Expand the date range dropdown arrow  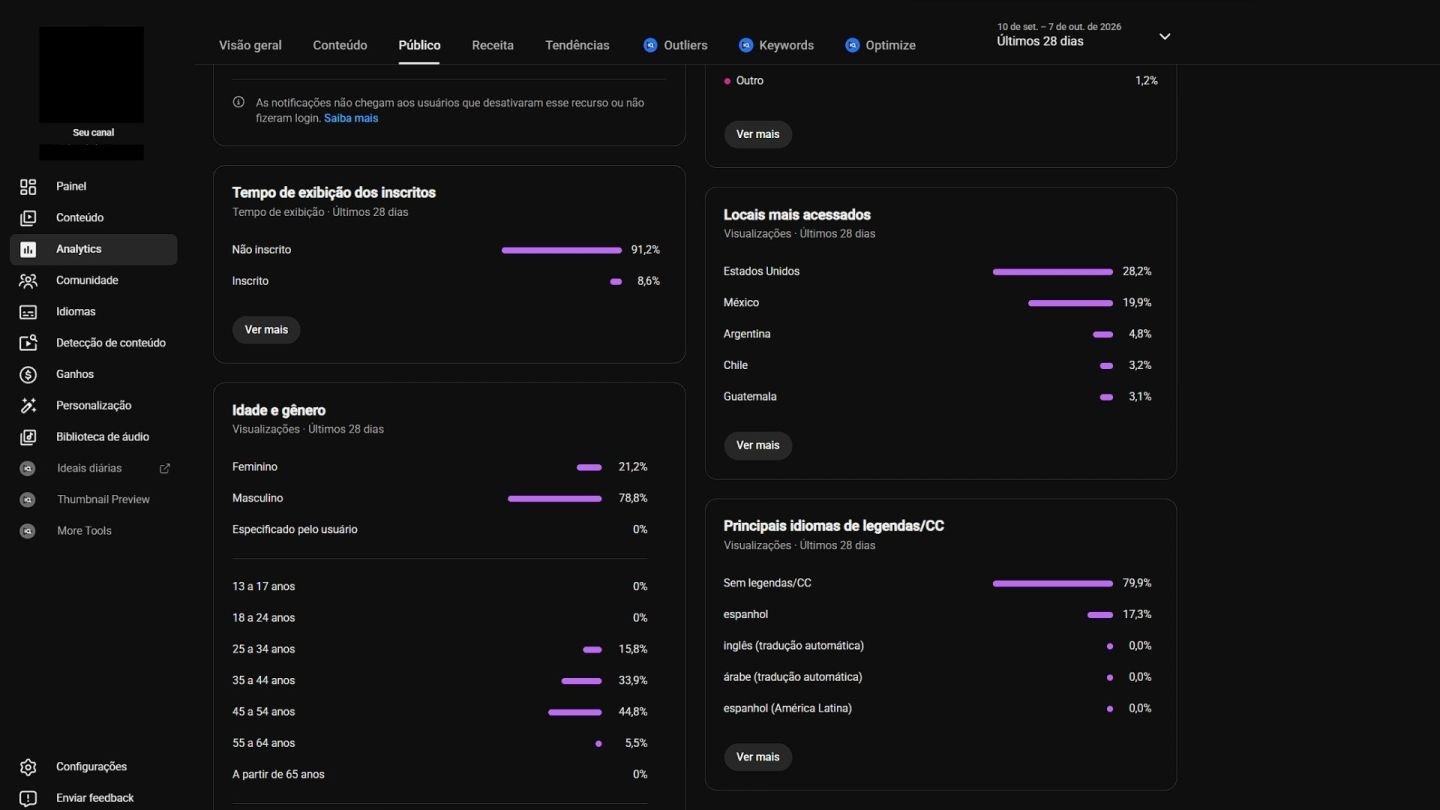tap(1164, 36)
